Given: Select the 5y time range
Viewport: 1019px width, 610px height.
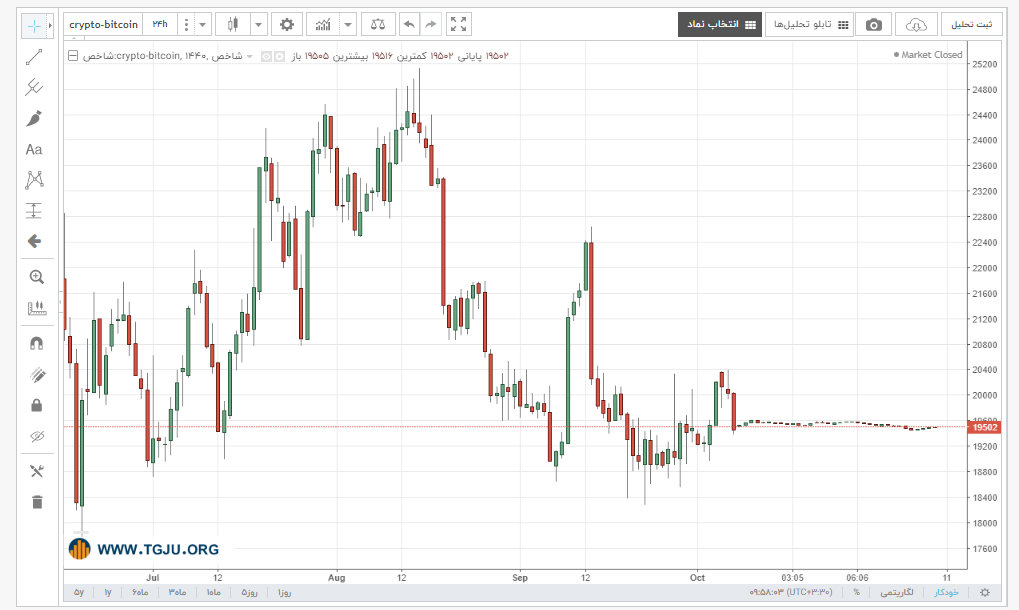Looking at the screenshot, I should [x=79, y=592].
